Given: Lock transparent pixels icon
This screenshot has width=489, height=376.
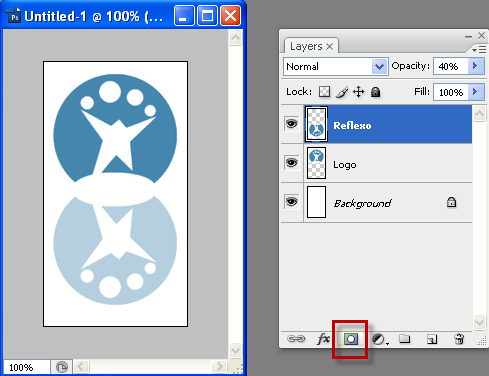Looking at the screenshot, I should pos(324,91).
